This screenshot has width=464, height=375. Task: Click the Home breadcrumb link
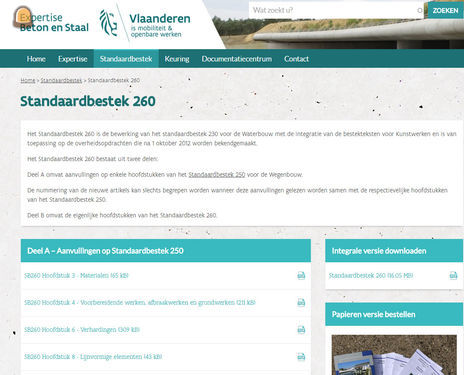click(x=28, y=80)
